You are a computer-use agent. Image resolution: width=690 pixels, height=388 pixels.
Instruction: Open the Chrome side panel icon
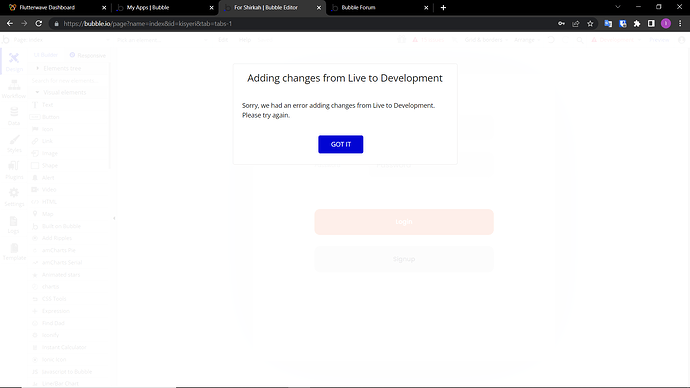click(x=651, y=24)
